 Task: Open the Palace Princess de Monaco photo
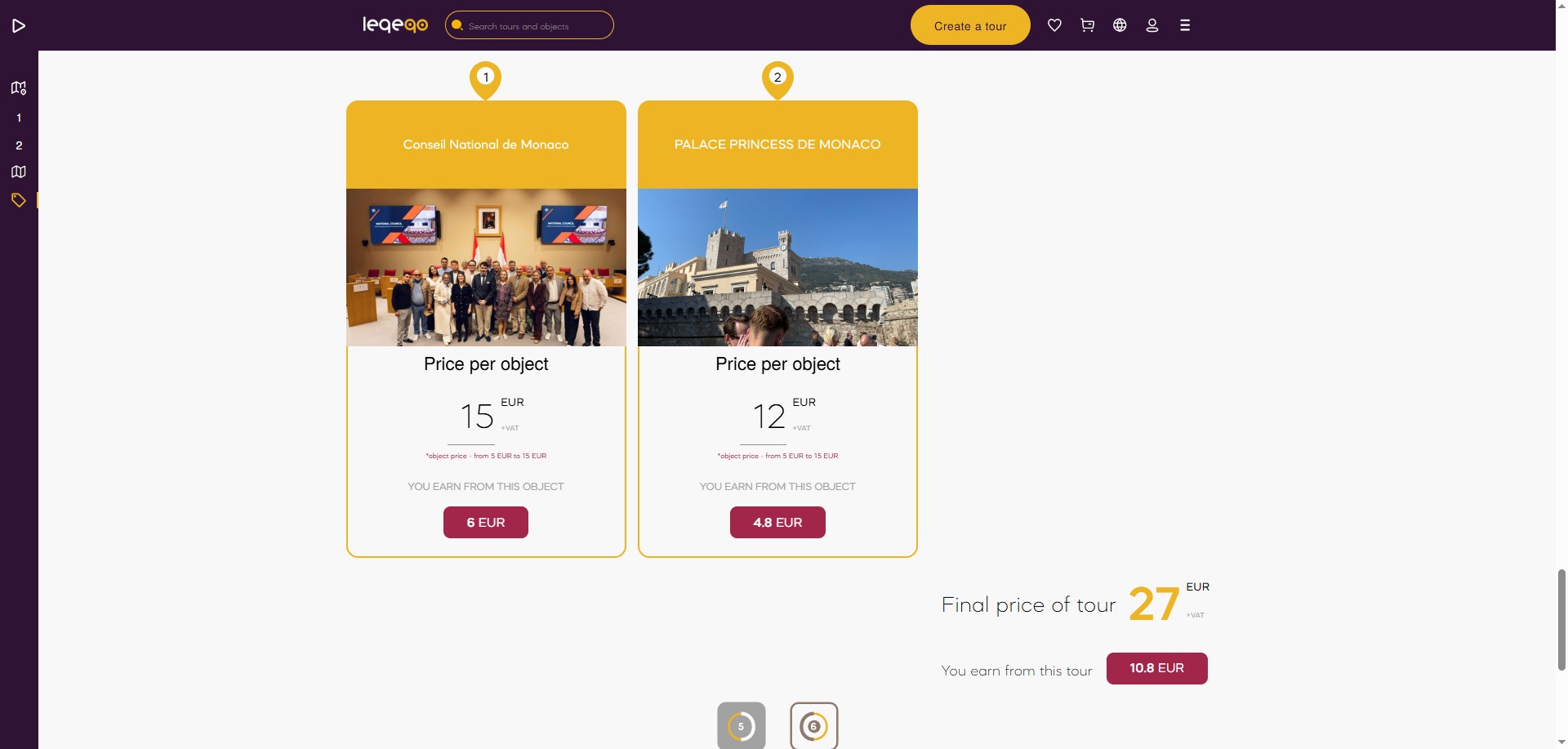click(x=777, y=267)
